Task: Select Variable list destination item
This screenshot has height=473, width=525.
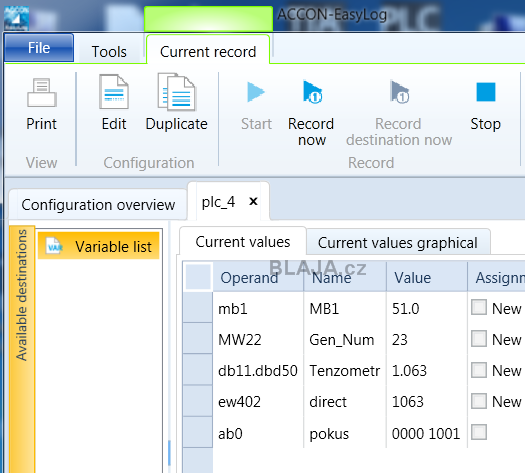Action: tap(98, 246)
